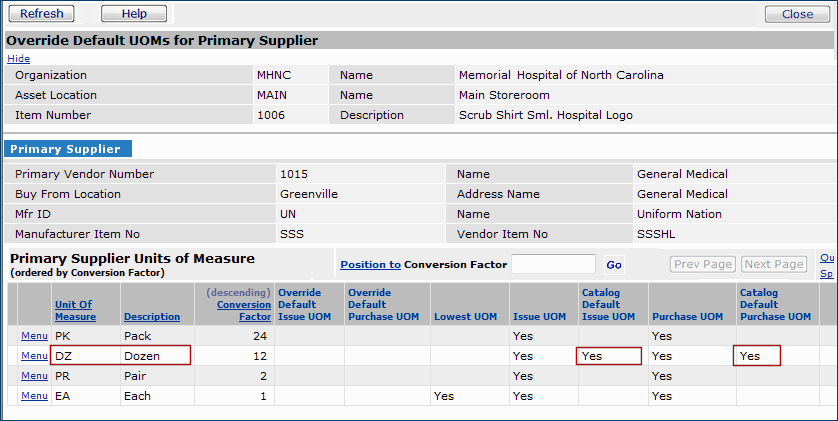Sort by Unit Of Measure column
Screen dimensions: 838x421
click(x=75, y=310)
